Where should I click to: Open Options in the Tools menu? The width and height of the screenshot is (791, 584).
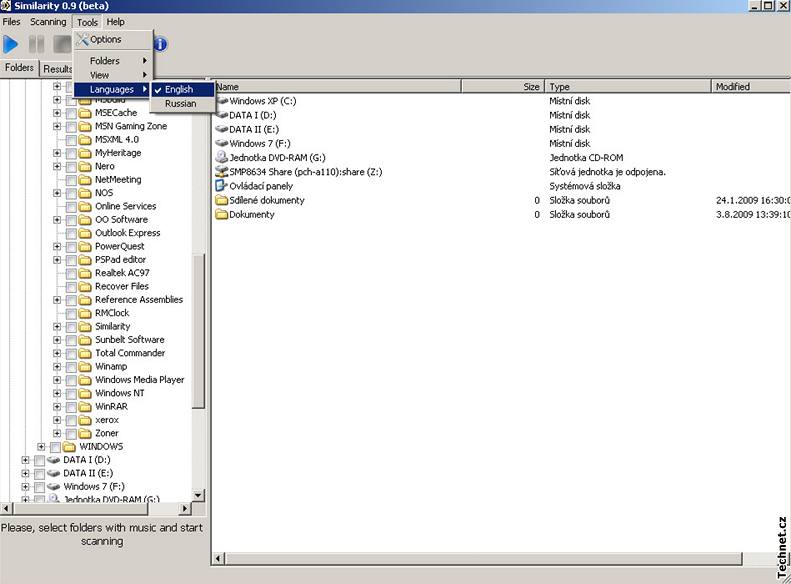(x=105, y=40)
